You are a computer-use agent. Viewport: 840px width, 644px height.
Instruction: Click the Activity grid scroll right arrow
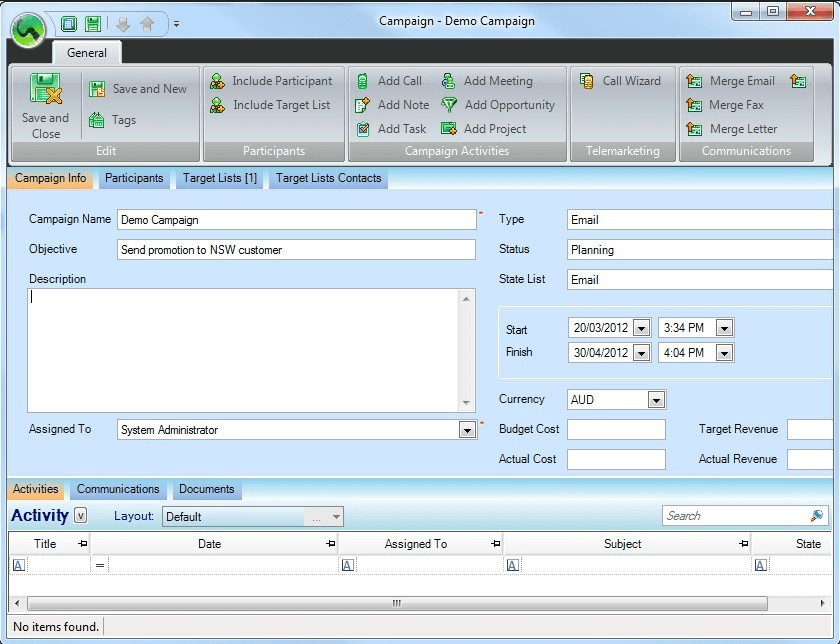[x=822, y=603]
